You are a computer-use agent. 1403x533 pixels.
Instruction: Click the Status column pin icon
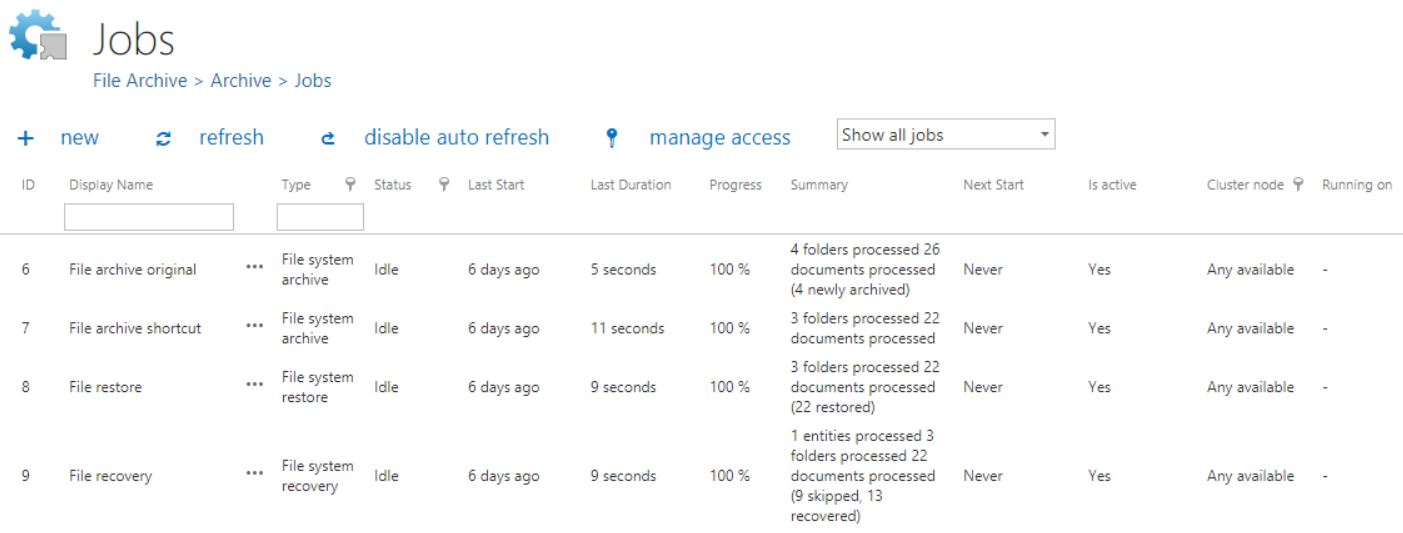pos(444,184)
